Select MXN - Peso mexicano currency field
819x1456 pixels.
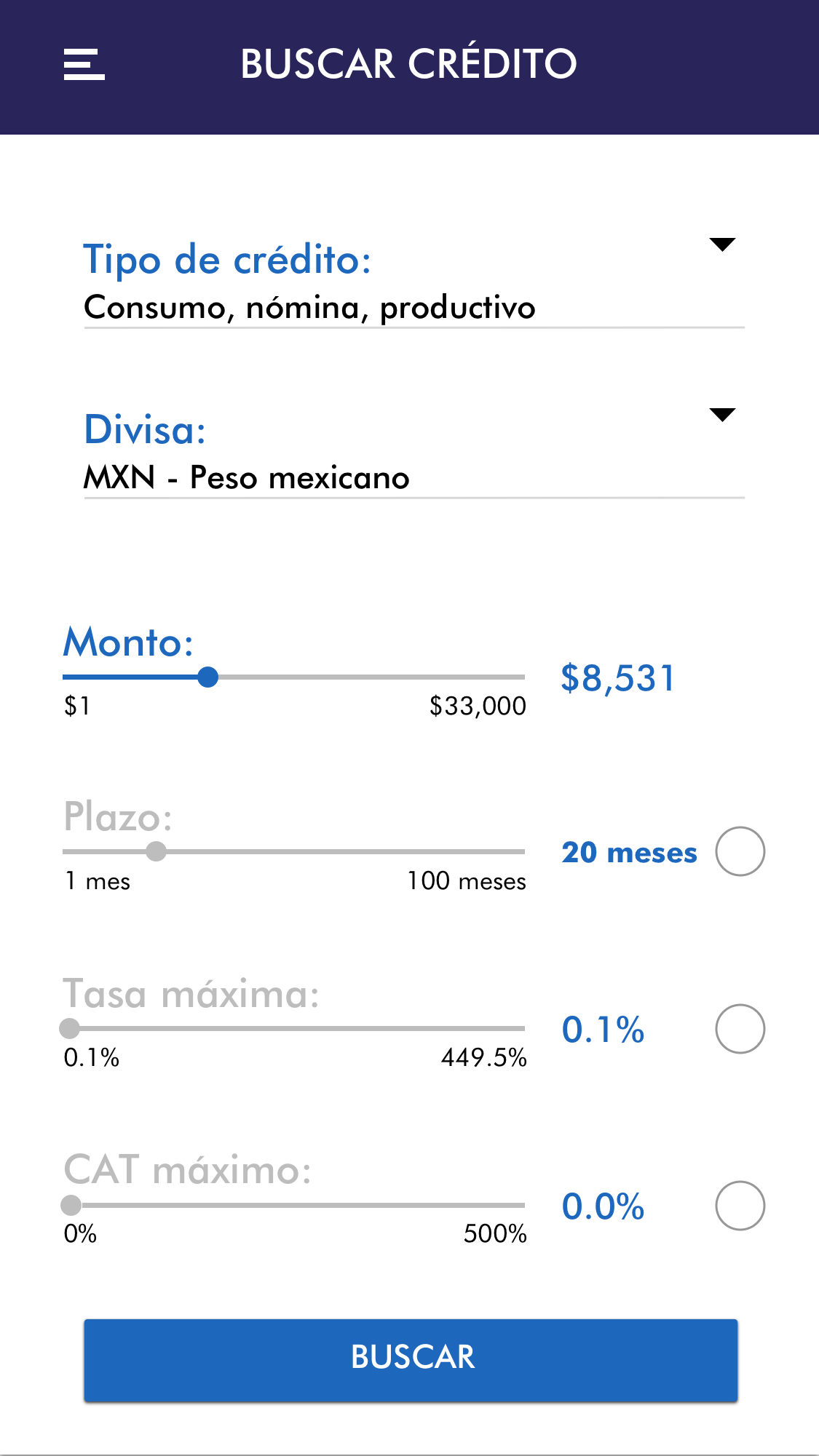coord(247,478)
